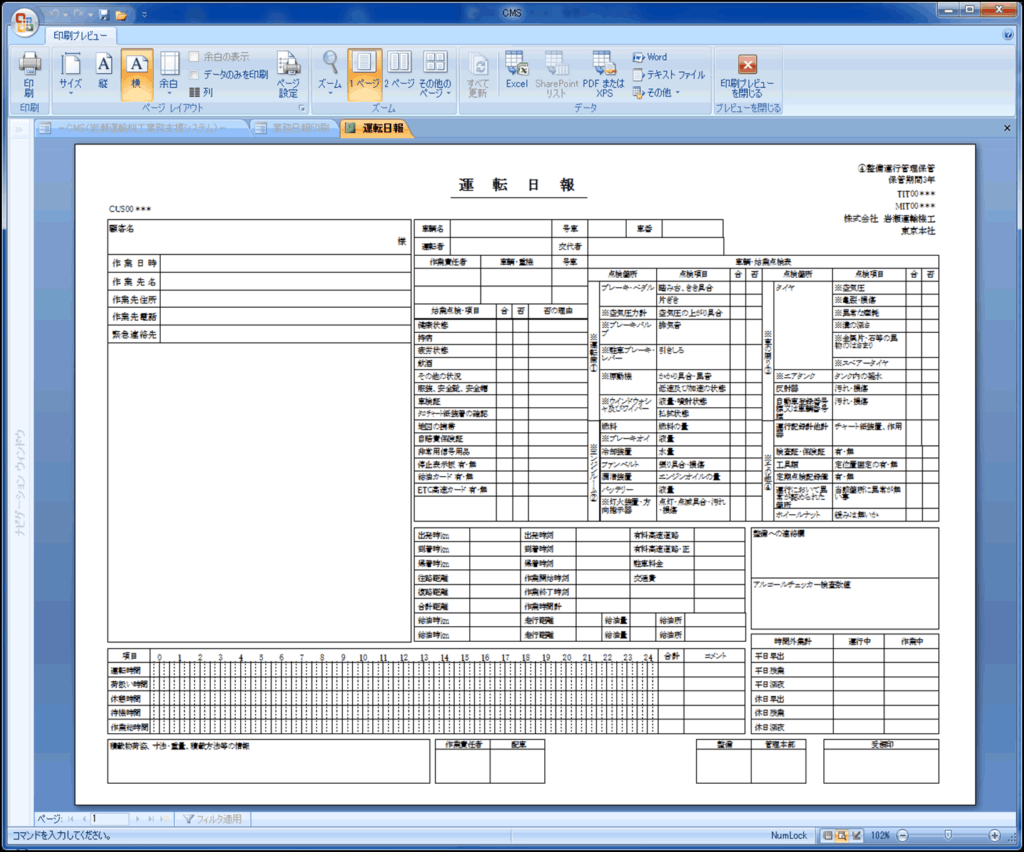Open the ズーム zoom dropdown

330,74
